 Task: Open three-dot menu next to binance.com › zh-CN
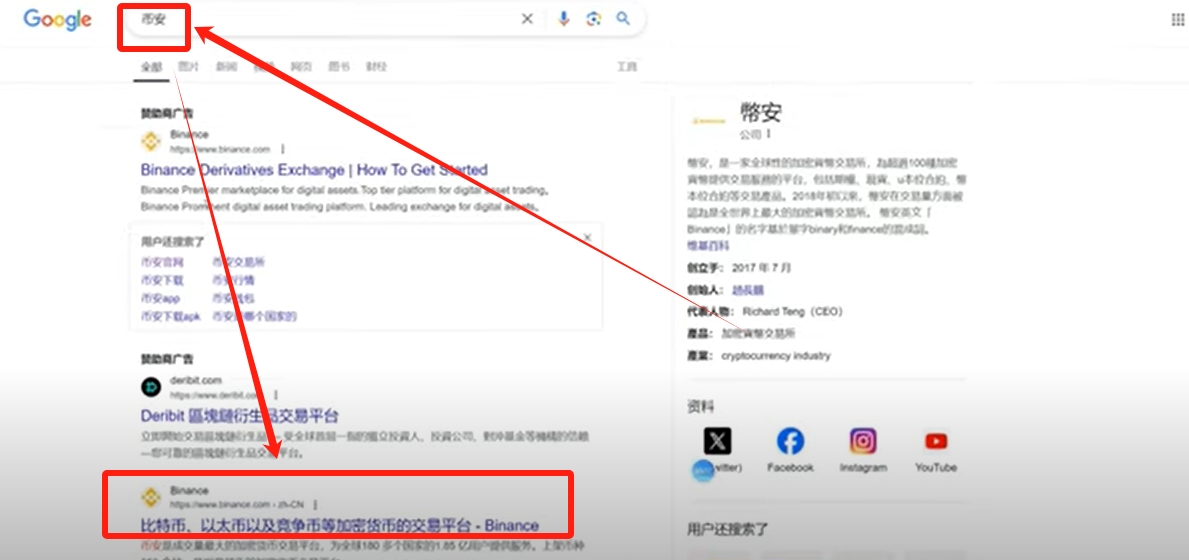point(315,504)
